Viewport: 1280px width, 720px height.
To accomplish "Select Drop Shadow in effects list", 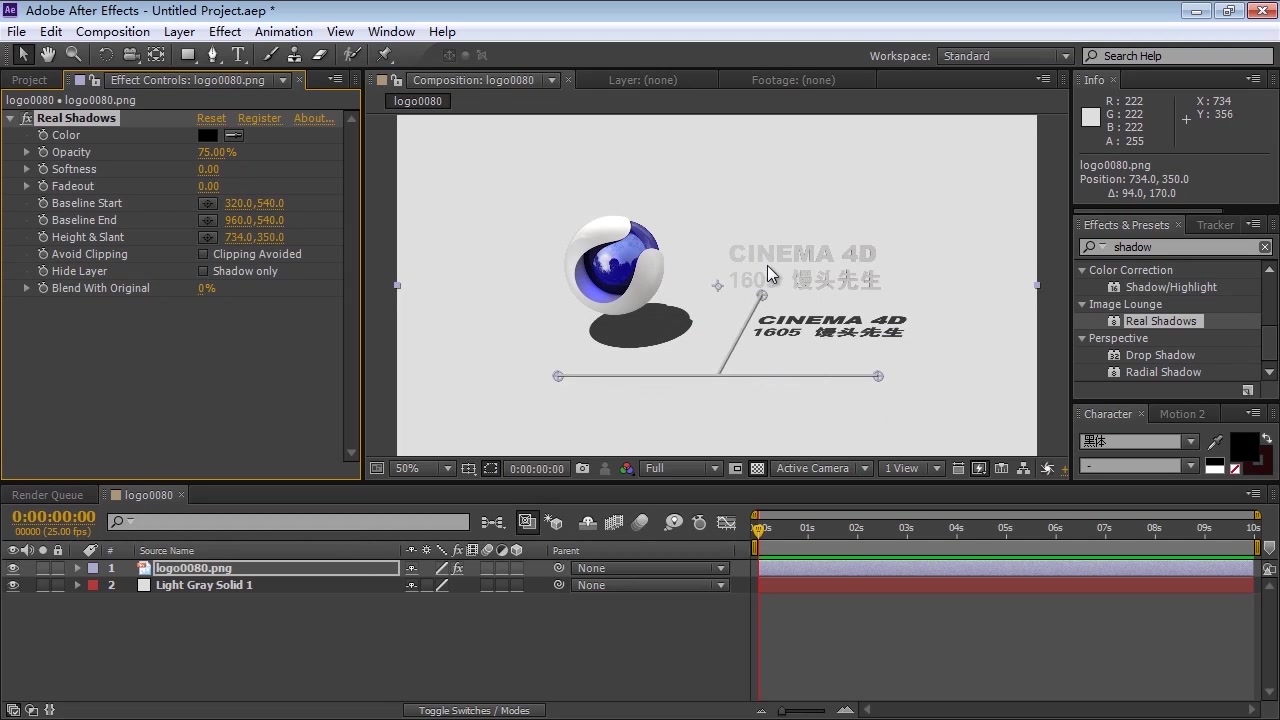I will pyautogui.click(x=1160, y=355).
